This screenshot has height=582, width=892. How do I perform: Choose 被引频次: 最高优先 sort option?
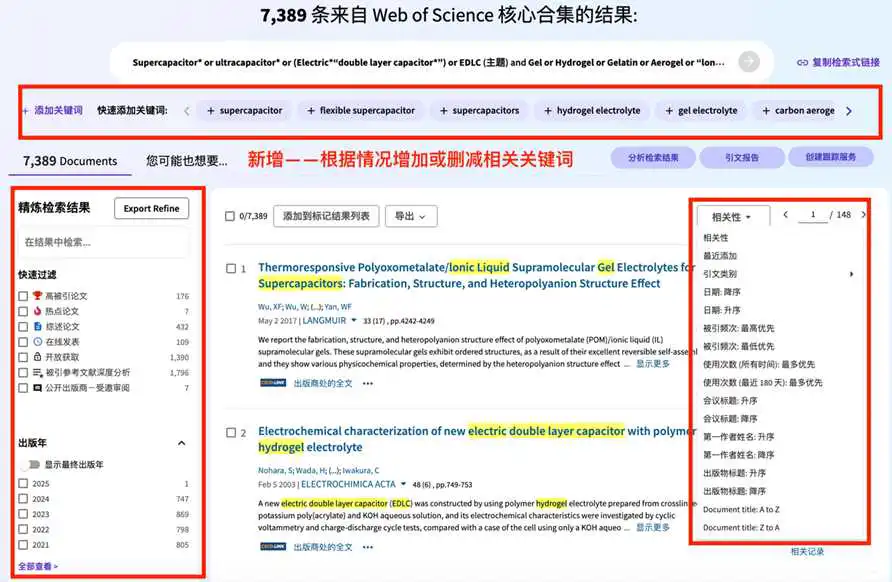(738, 328)
